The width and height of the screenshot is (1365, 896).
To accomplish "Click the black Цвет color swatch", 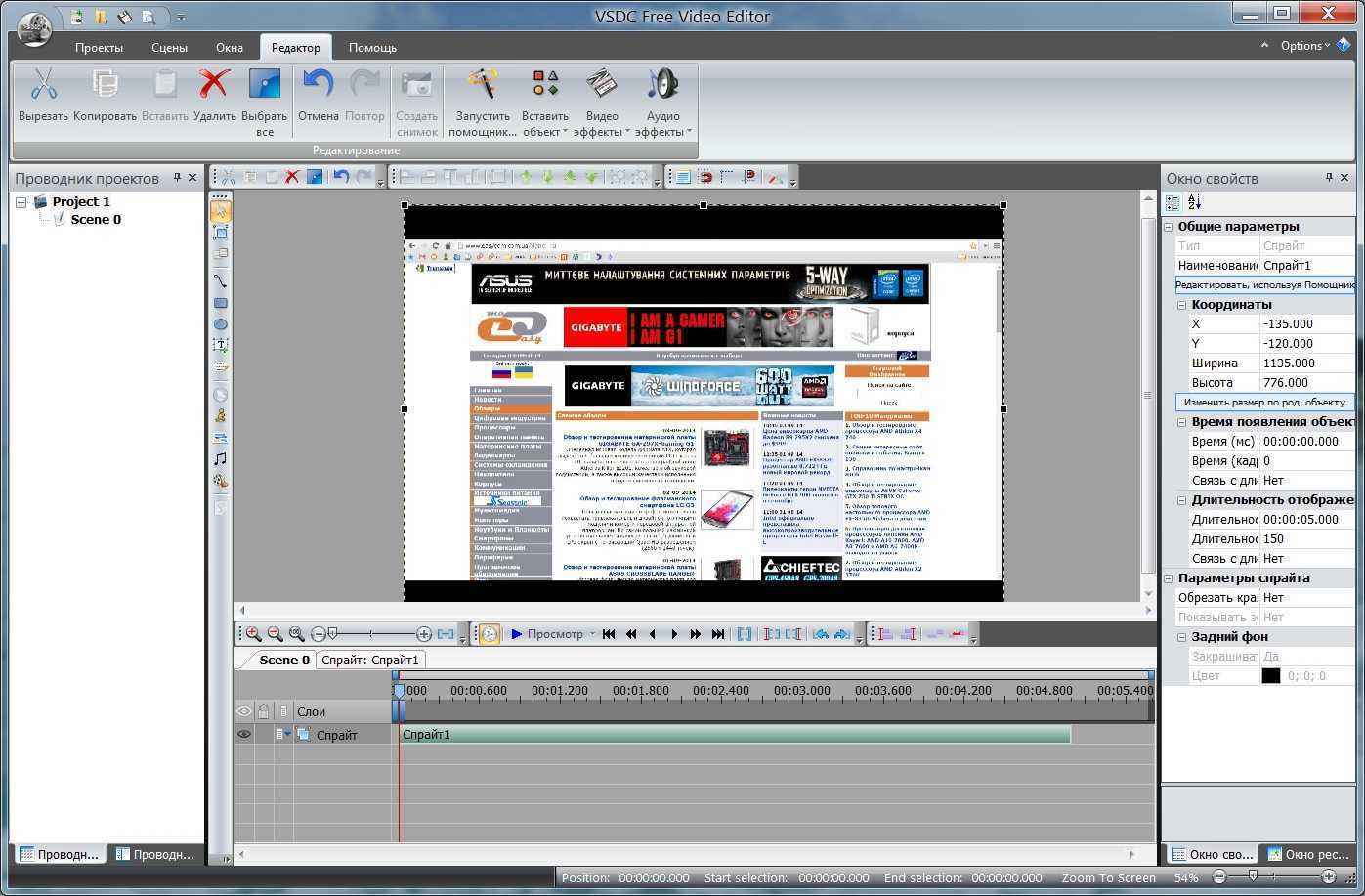I will 1271,675.
